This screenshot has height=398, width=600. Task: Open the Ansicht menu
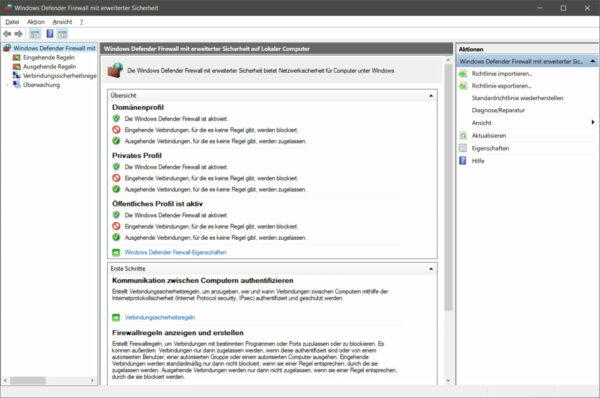click(x=62, y=22)
